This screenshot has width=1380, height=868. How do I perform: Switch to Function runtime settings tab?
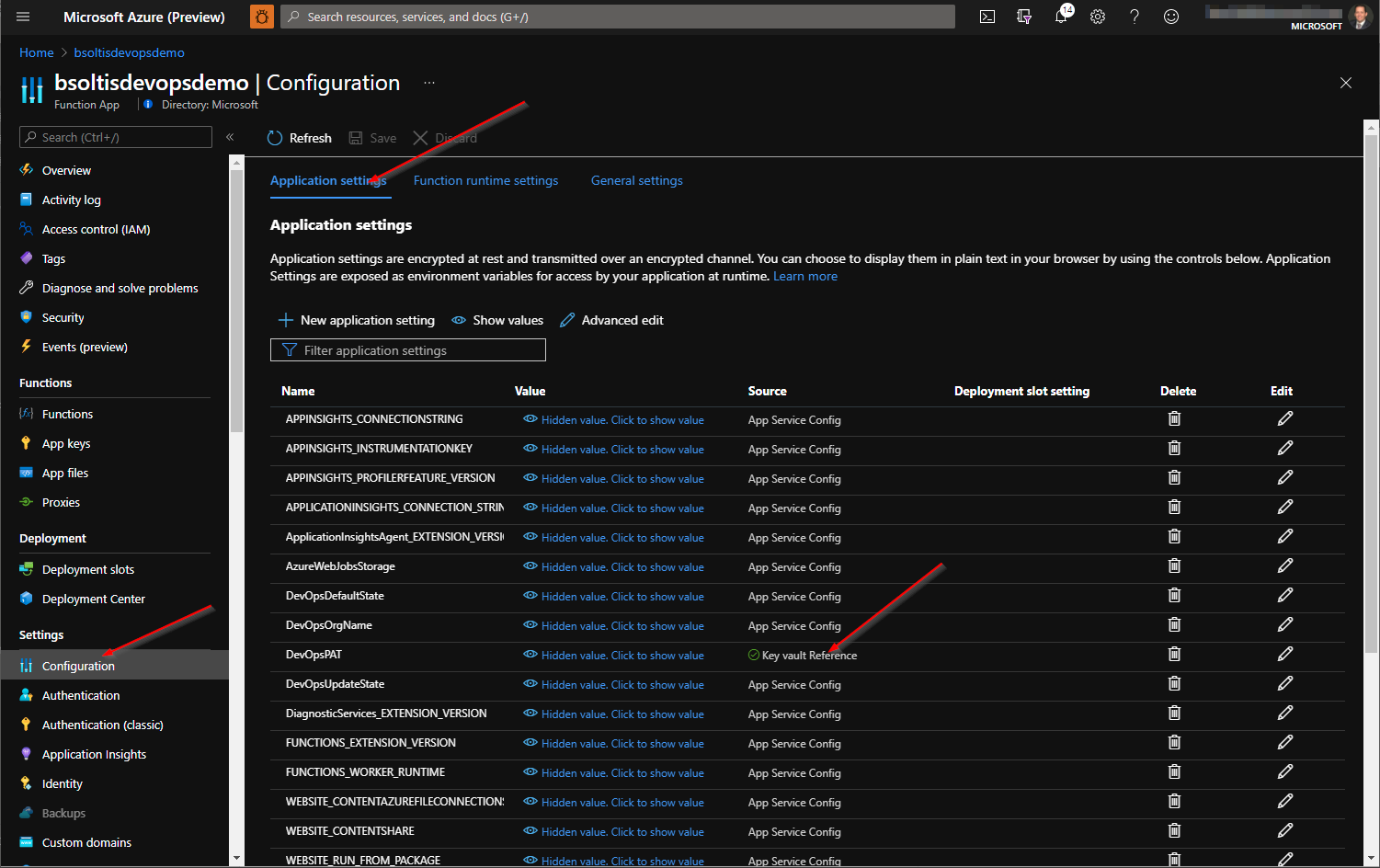485,180
